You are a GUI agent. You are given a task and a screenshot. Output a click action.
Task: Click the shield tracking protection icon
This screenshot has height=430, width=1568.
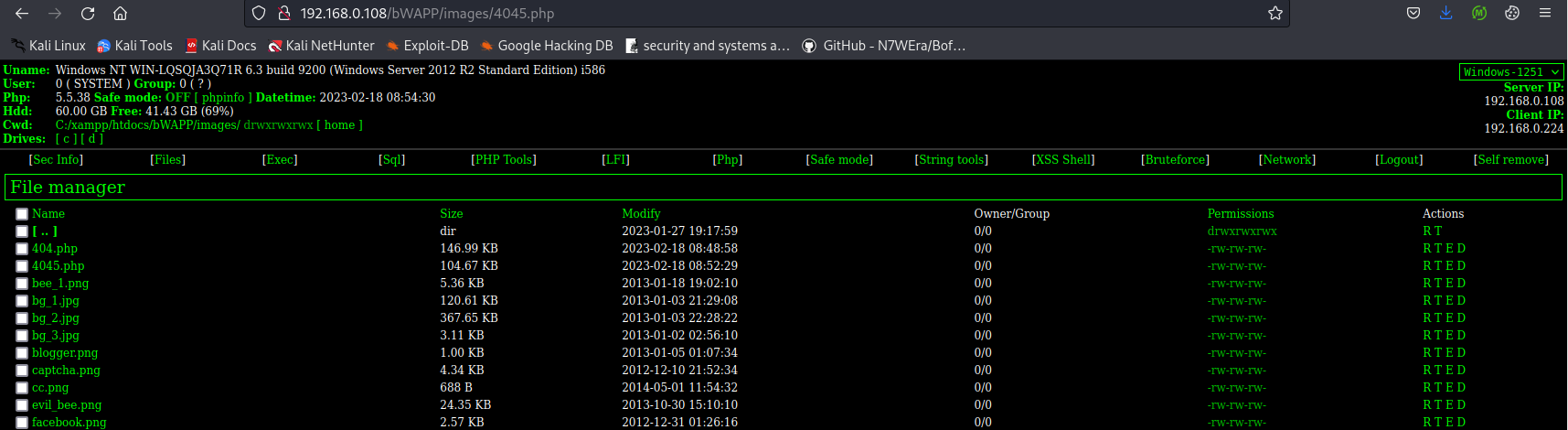[x=259, y=14]
